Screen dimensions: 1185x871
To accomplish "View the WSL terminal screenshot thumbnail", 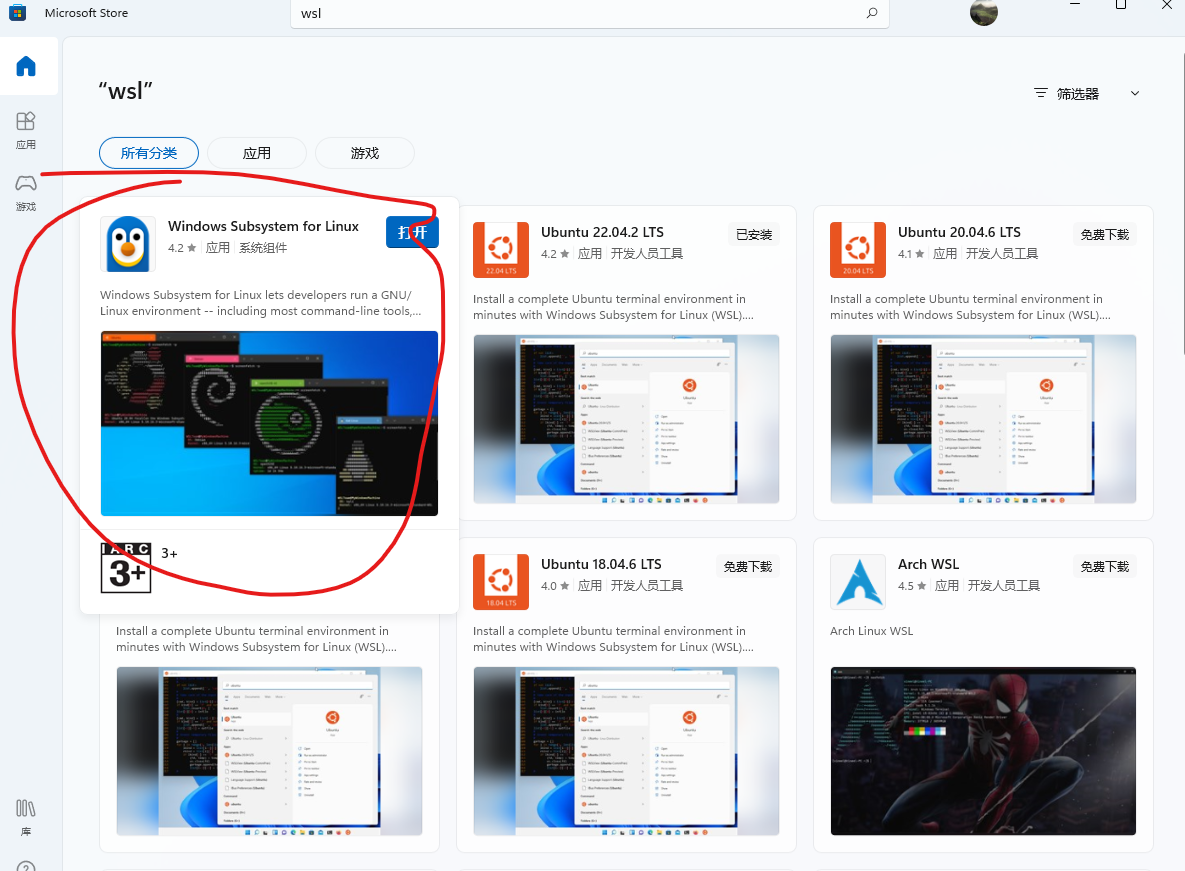I will click(x=269, y=423).
